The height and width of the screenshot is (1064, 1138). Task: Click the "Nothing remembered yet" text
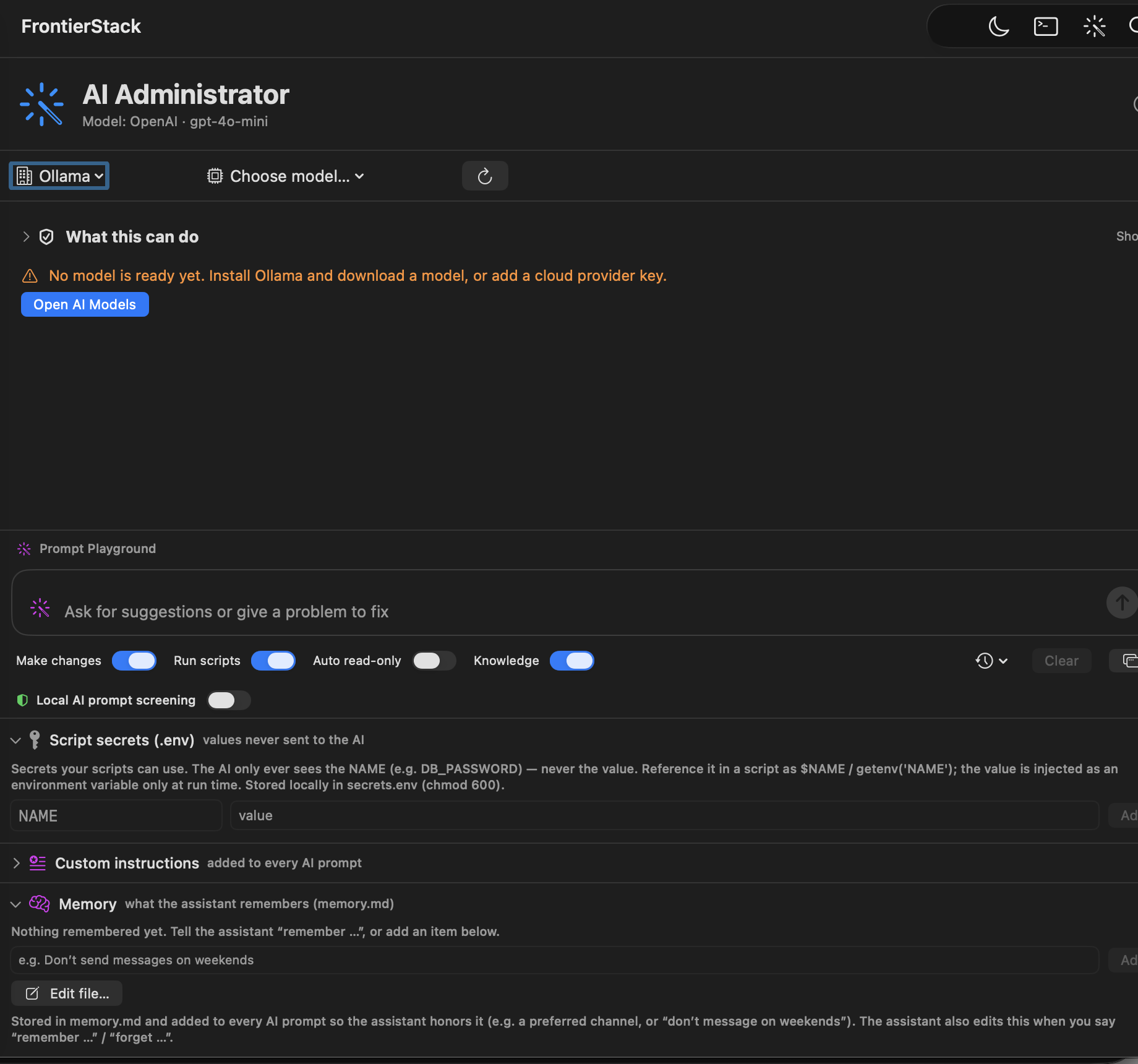click(x=255, y=932)
